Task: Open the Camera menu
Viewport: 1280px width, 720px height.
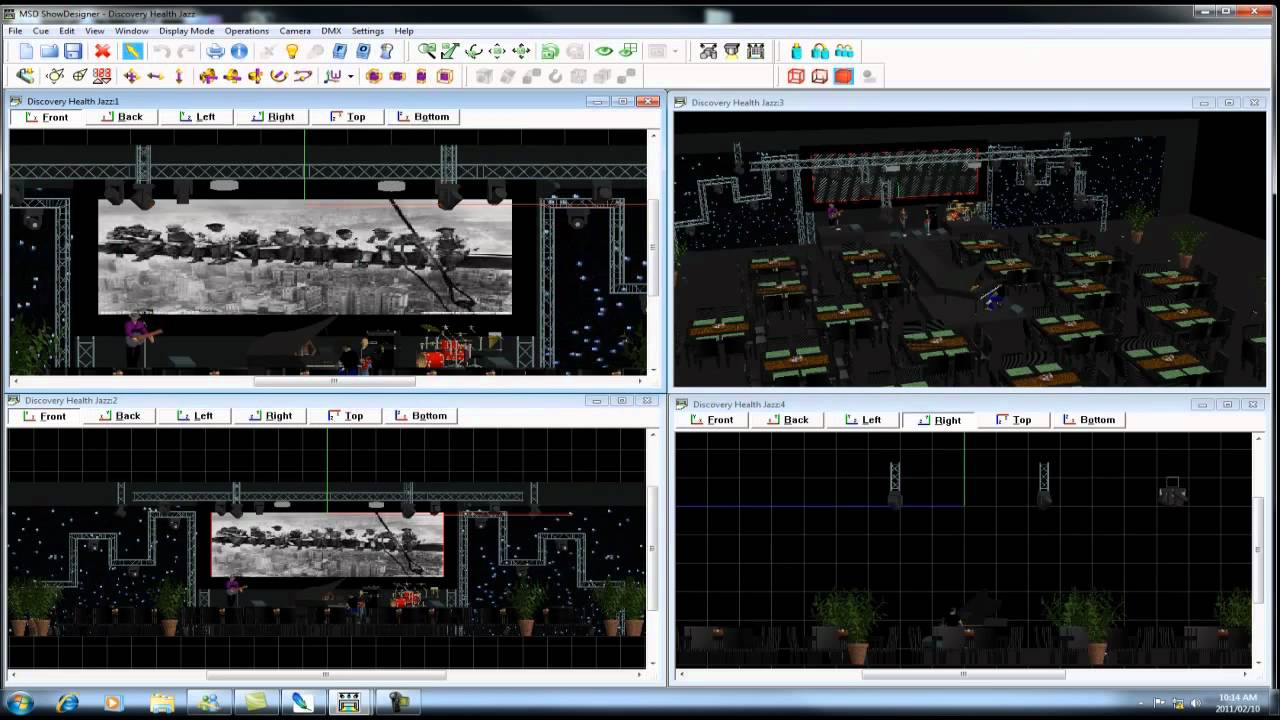Action: click(x=295, y=31)
